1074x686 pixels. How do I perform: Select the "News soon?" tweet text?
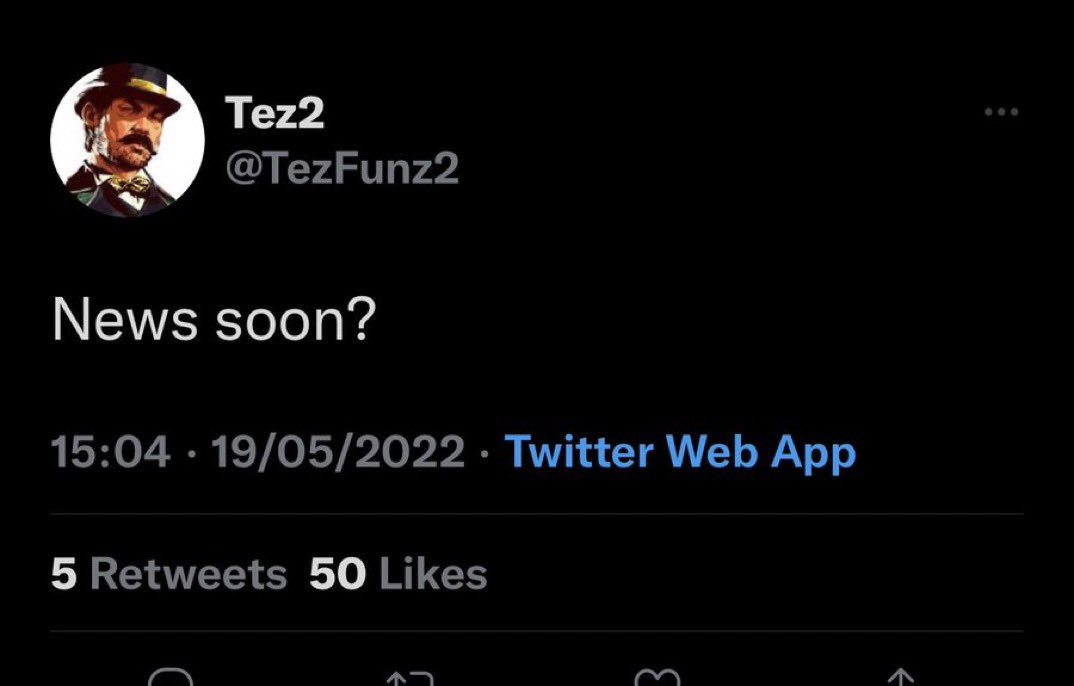pos(214,320)
